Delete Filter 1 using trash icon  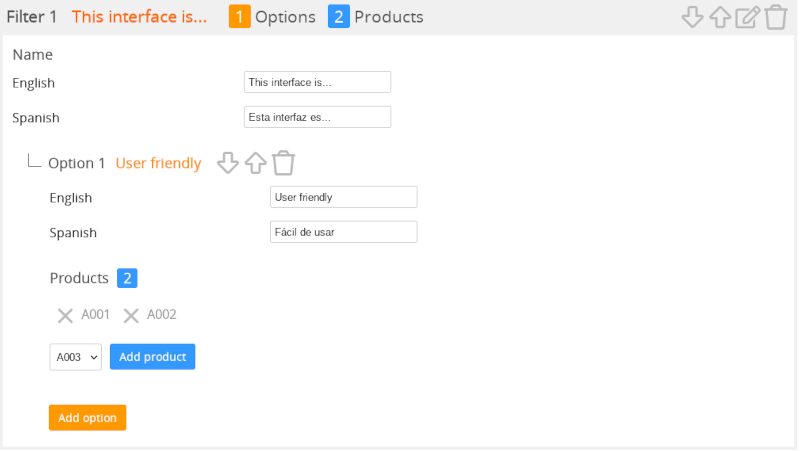(x=775, y=18)
